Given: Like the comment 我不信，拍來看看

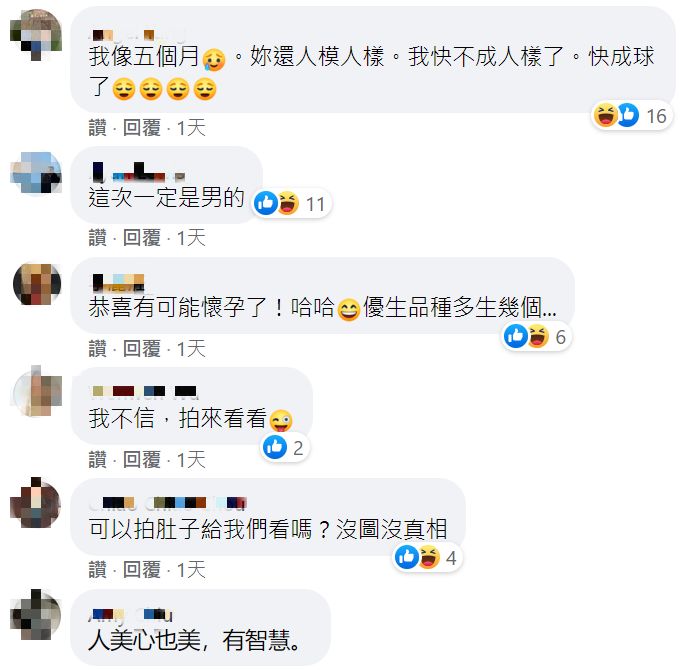Looking at the screenshot, I should click(x=97, y=460).
